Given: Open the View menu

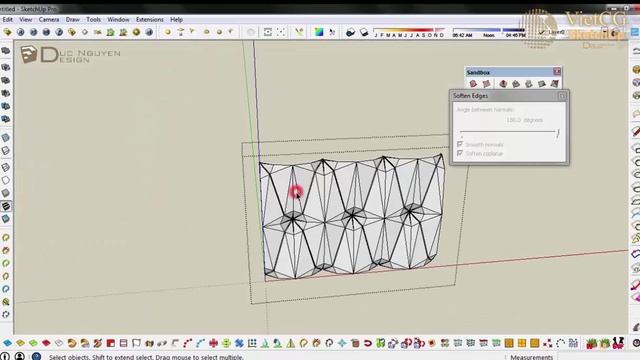Looking at the screenshot, I should pos(25,19).
